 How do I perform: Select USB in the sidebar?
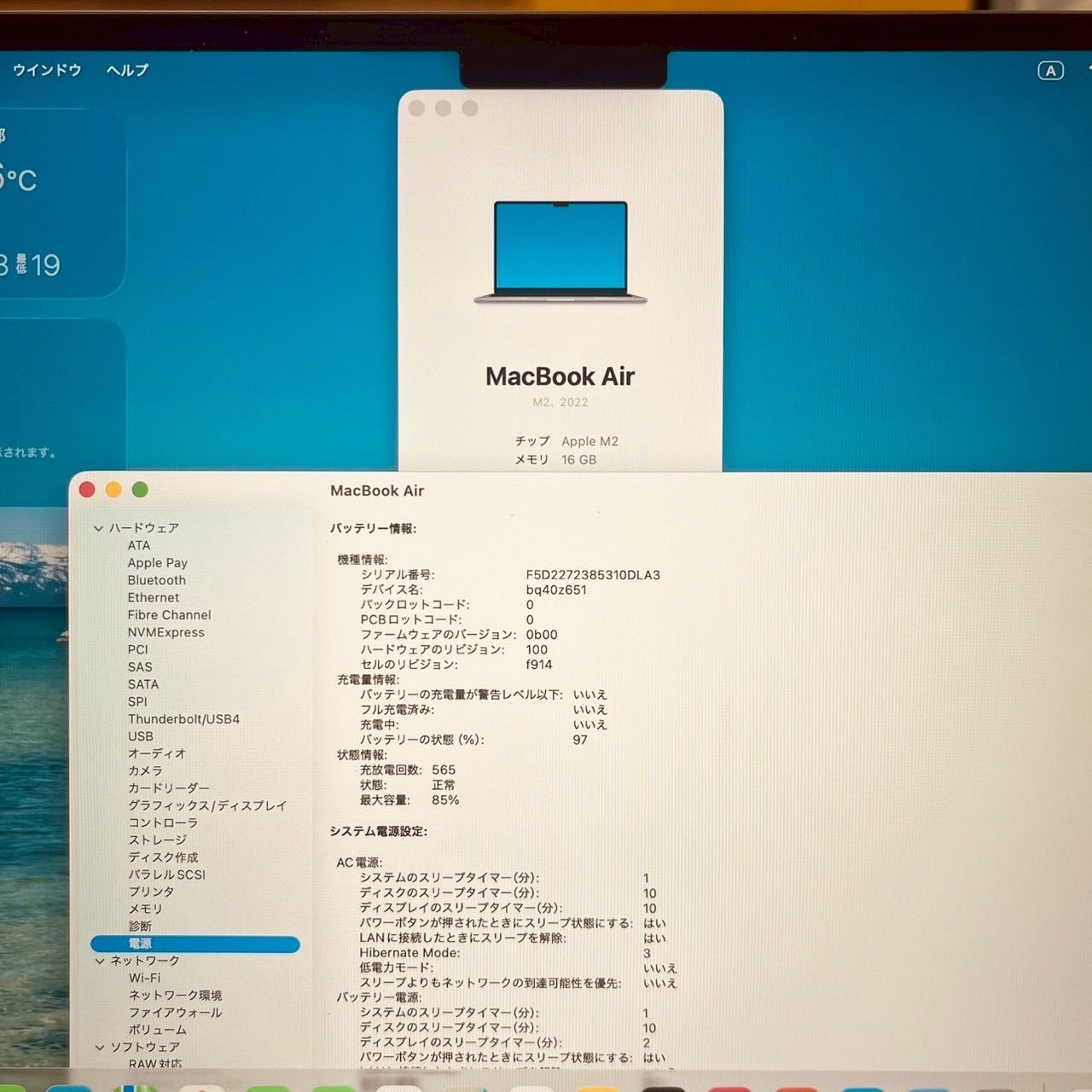pyautogui.click(x=141, y=736)
